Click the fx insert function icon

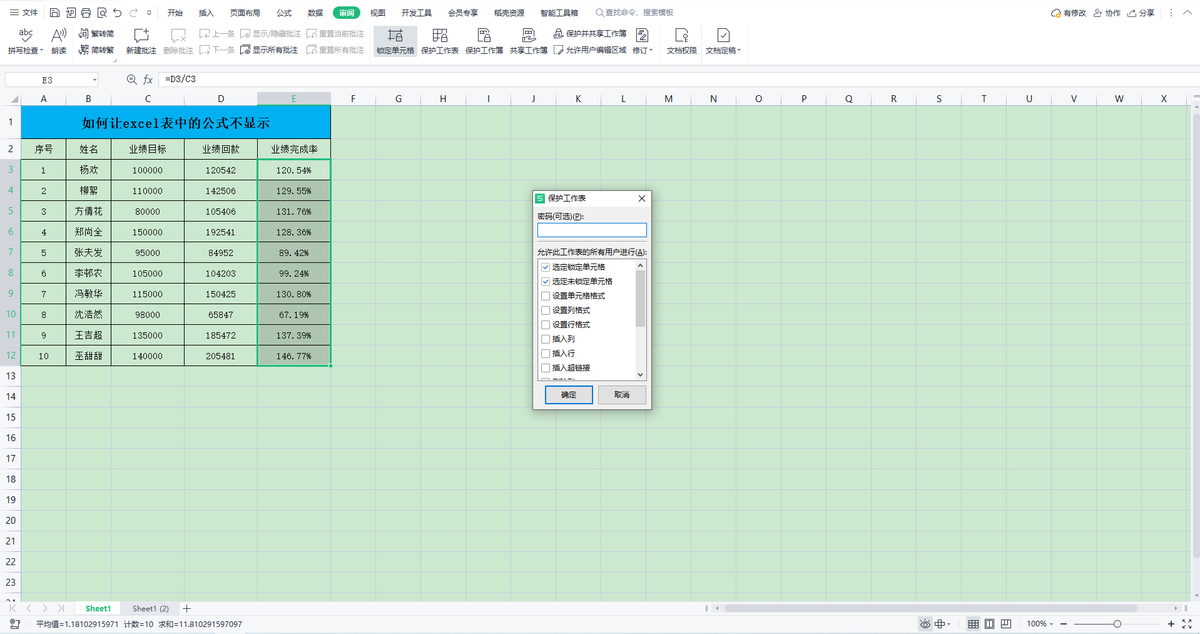point(148,79)
